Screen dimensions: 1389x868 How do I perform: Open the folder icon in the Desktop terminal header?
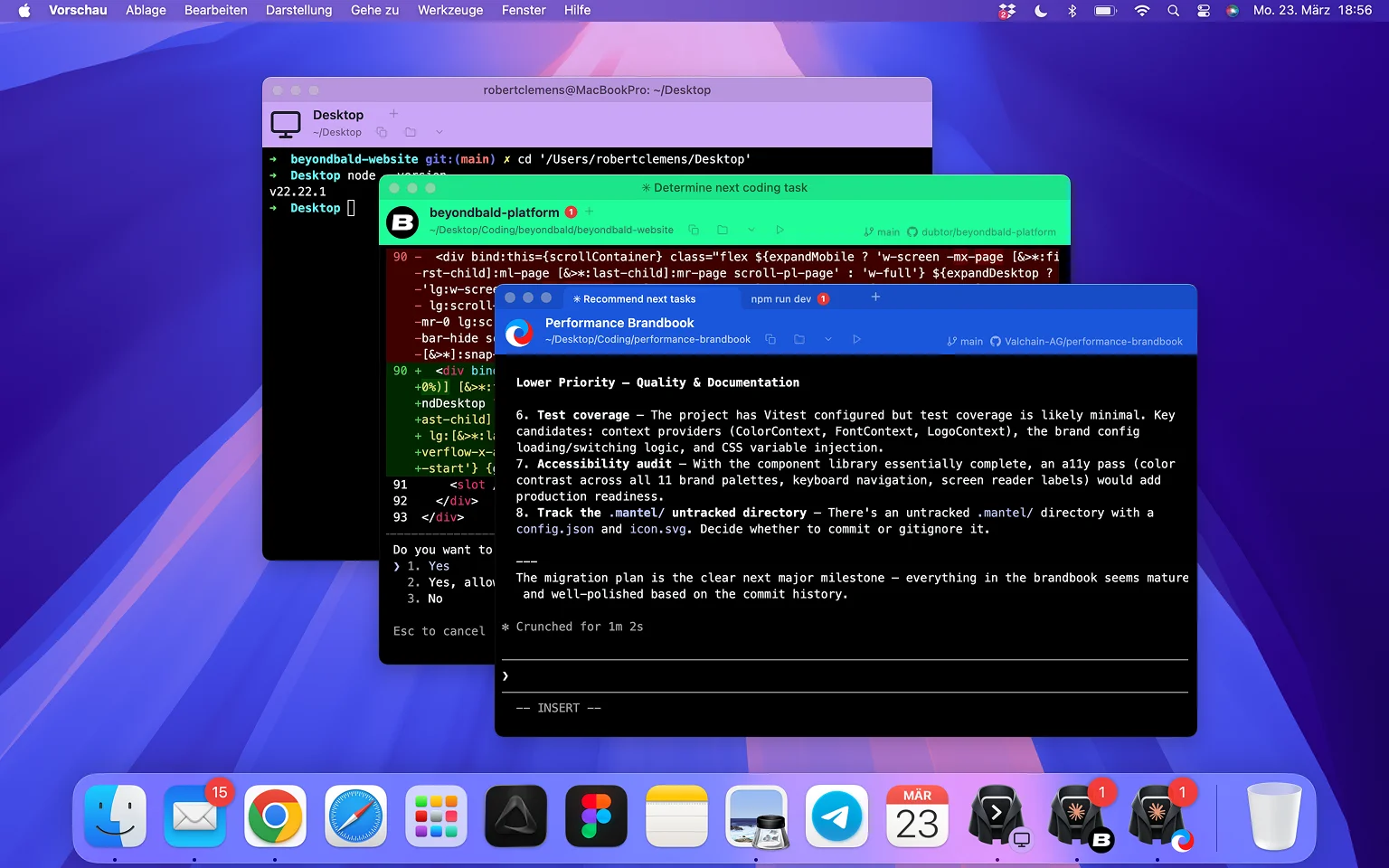(411, 132)
